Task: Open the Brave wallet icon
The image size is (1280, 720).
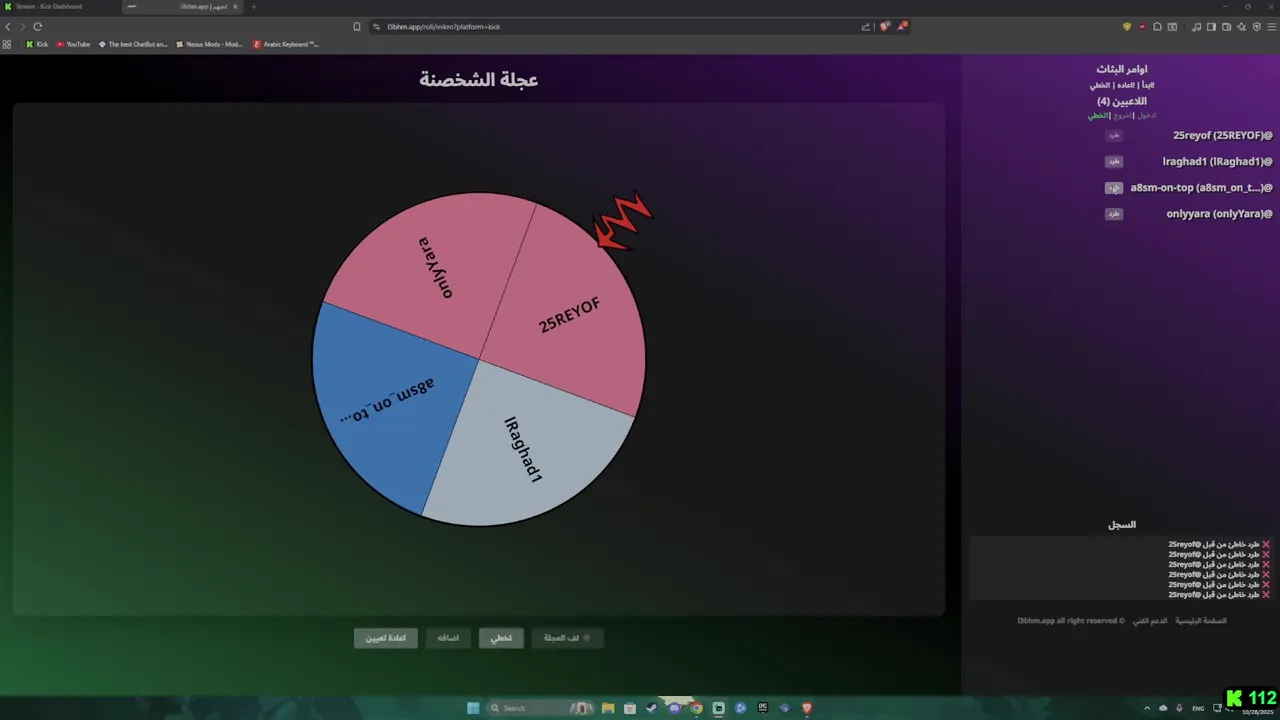Action: point(1226,27)
